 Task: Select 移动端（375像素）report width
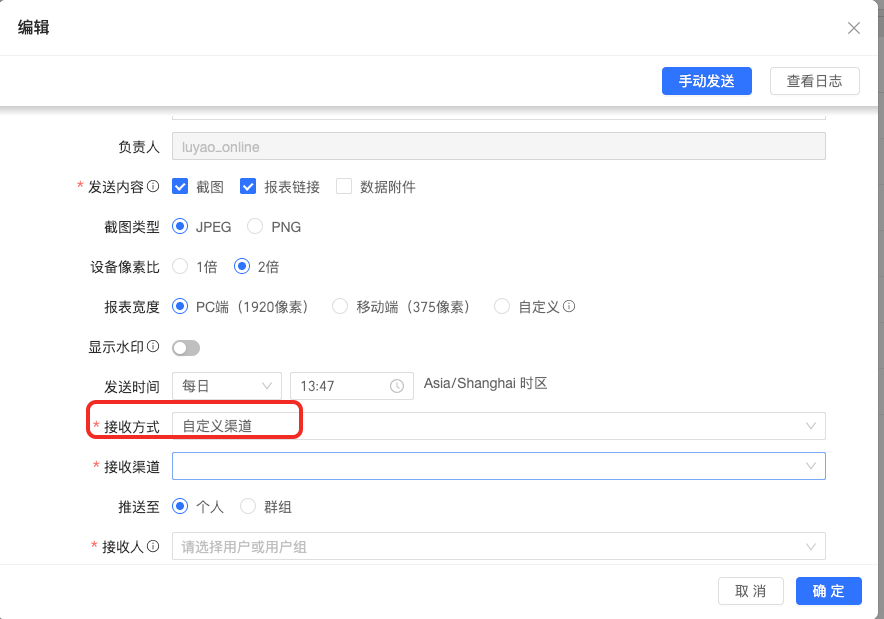340,307
